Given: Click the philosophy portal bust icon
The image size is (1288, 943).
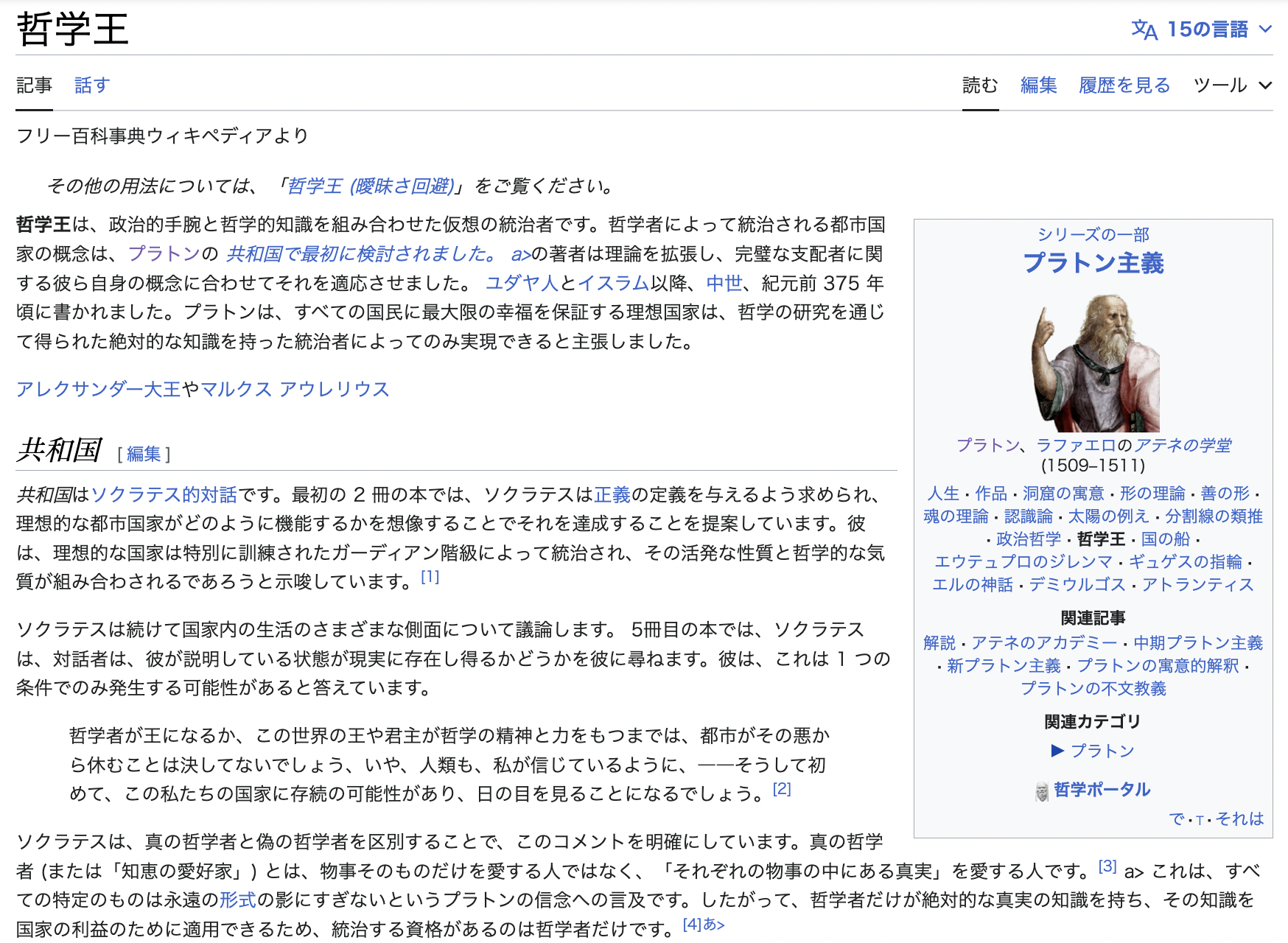Looking at the screenshot, I should [1042, 791].
